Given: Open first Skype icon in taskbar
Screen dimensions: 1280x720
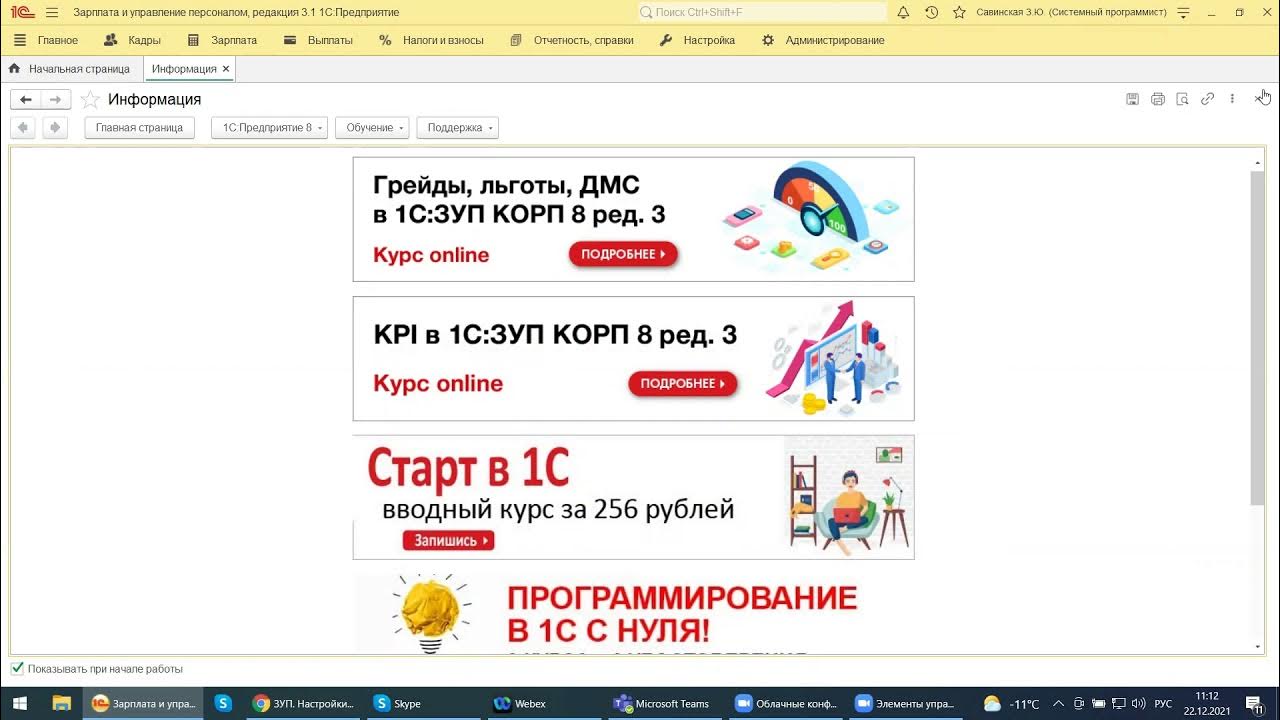Looking at the screenshot, I should [223, 703].
